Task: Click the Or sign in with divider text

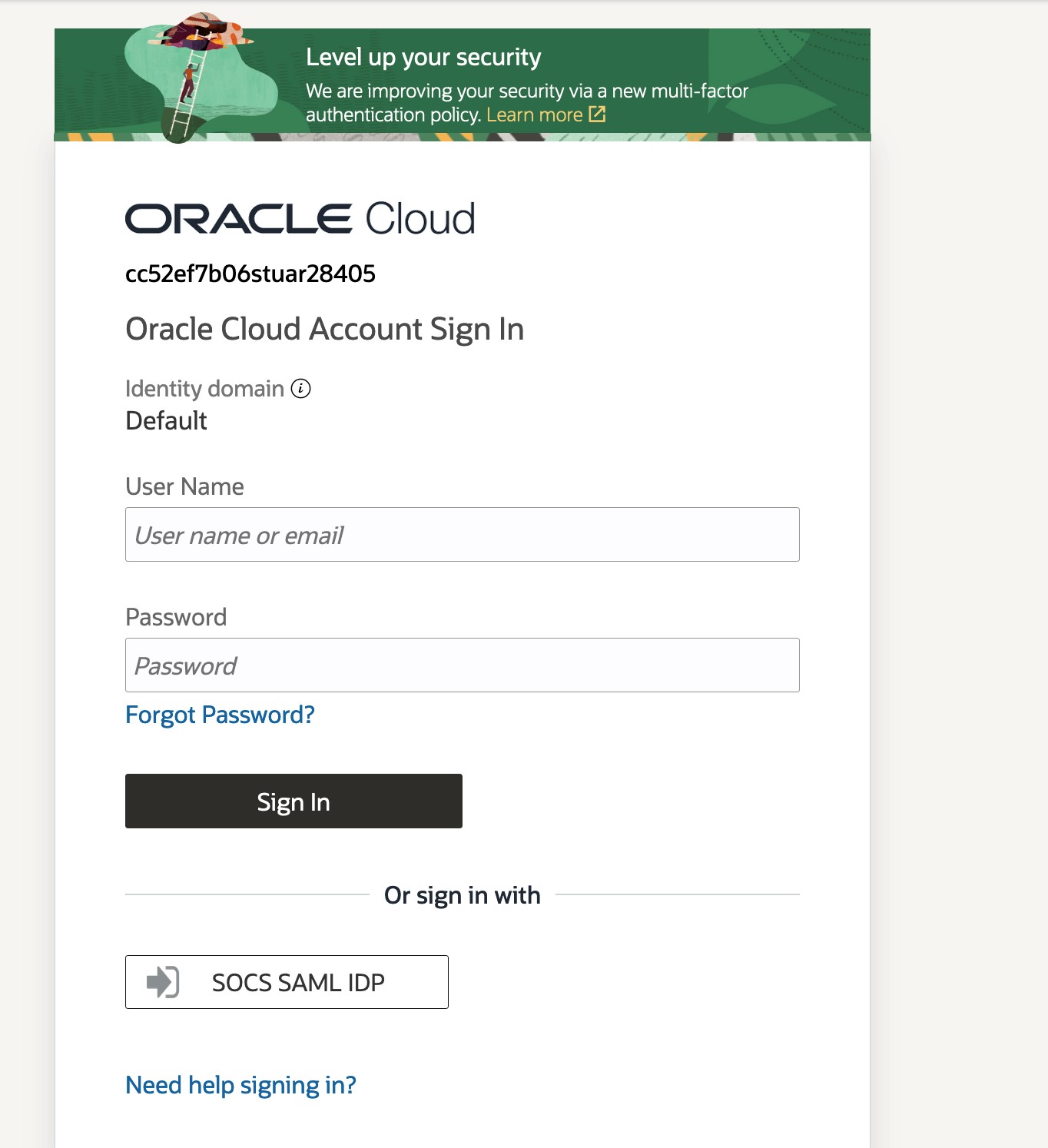Action: [x=462, y=895]
